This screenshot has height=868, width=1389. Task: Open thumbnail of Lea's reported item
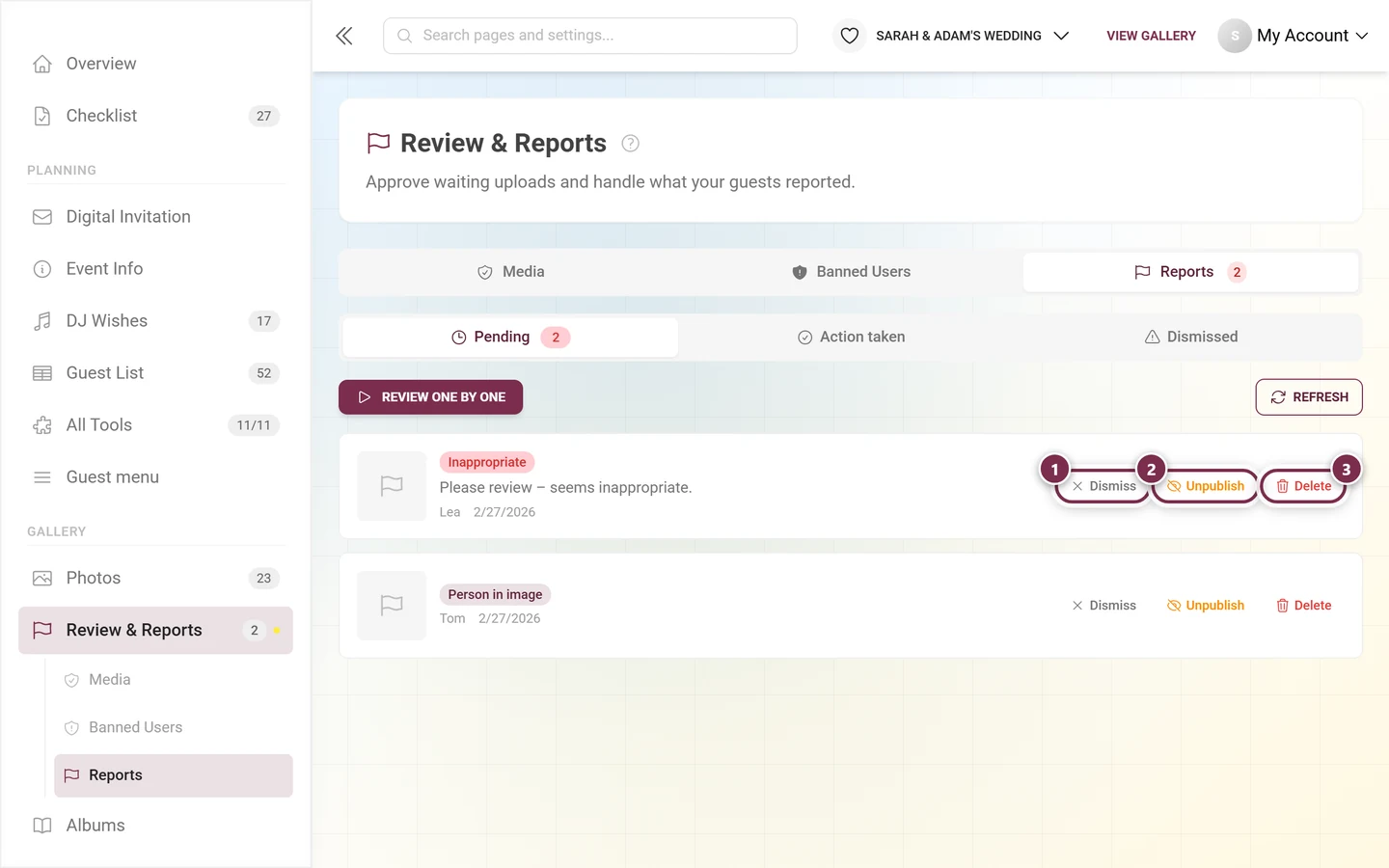(x=392, y=486)
